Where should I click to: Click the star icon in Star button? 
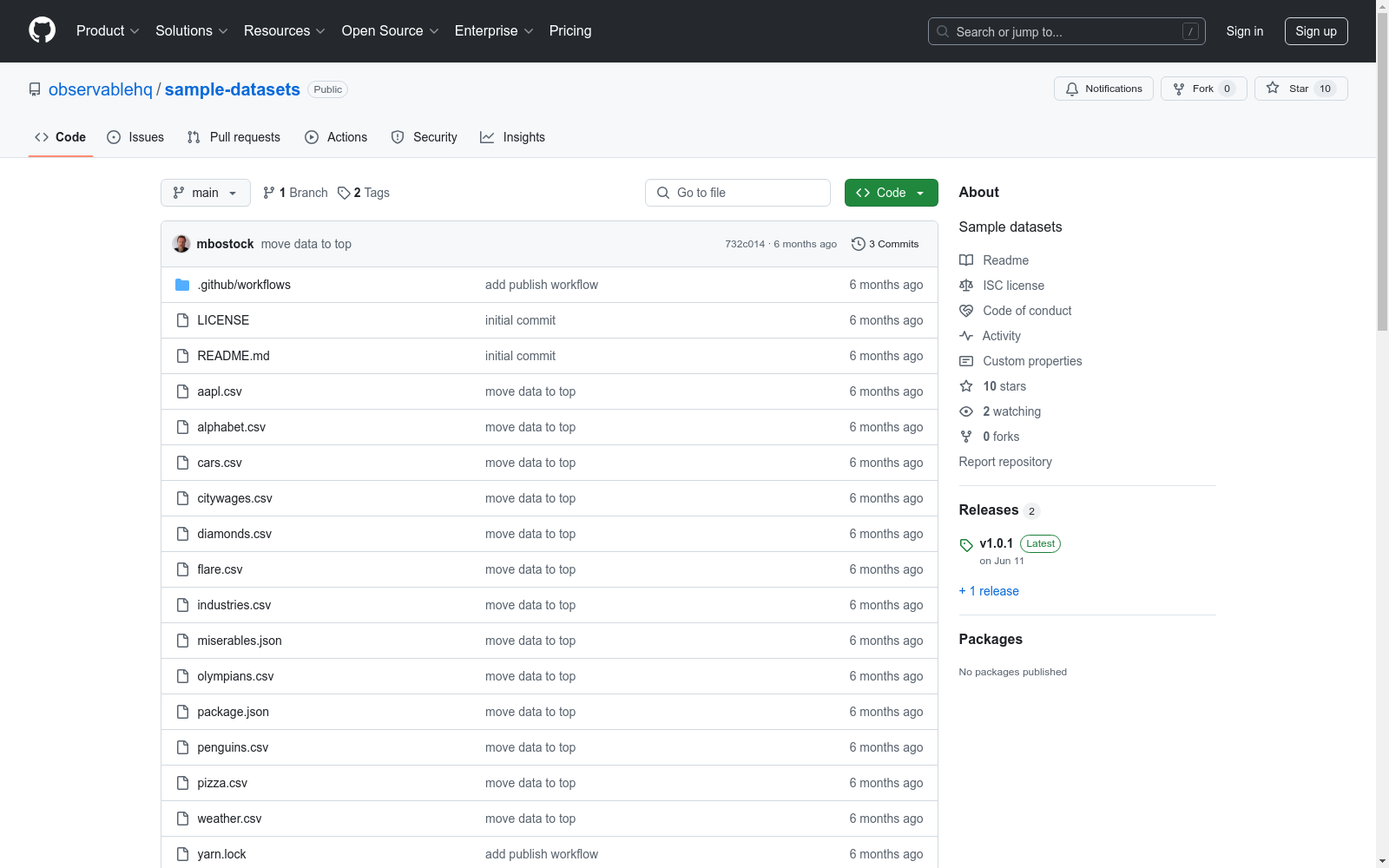[x=1273, y=88]
